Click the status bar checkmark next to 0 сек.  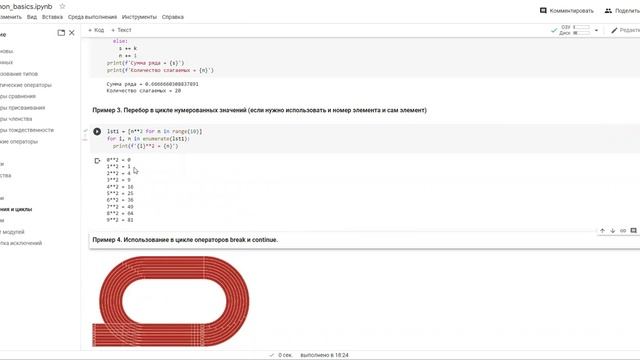click(272, 355)
